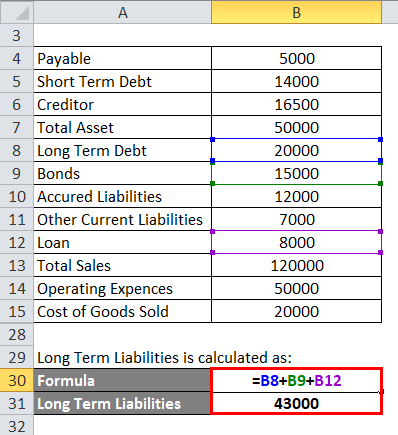The width and height of the screenshot is (398, 435).
Task: Click the 'Loan' cell
Action: coord(122,242)
